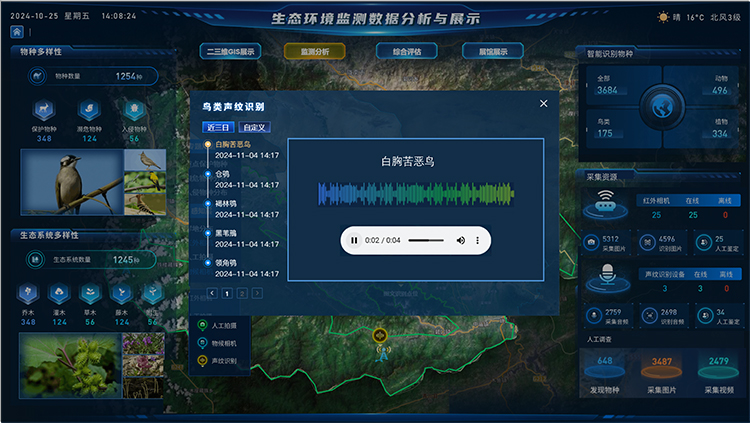Select the 草本 herb hexagon icon
Screen dimensions: 750x423
point(90,292)
